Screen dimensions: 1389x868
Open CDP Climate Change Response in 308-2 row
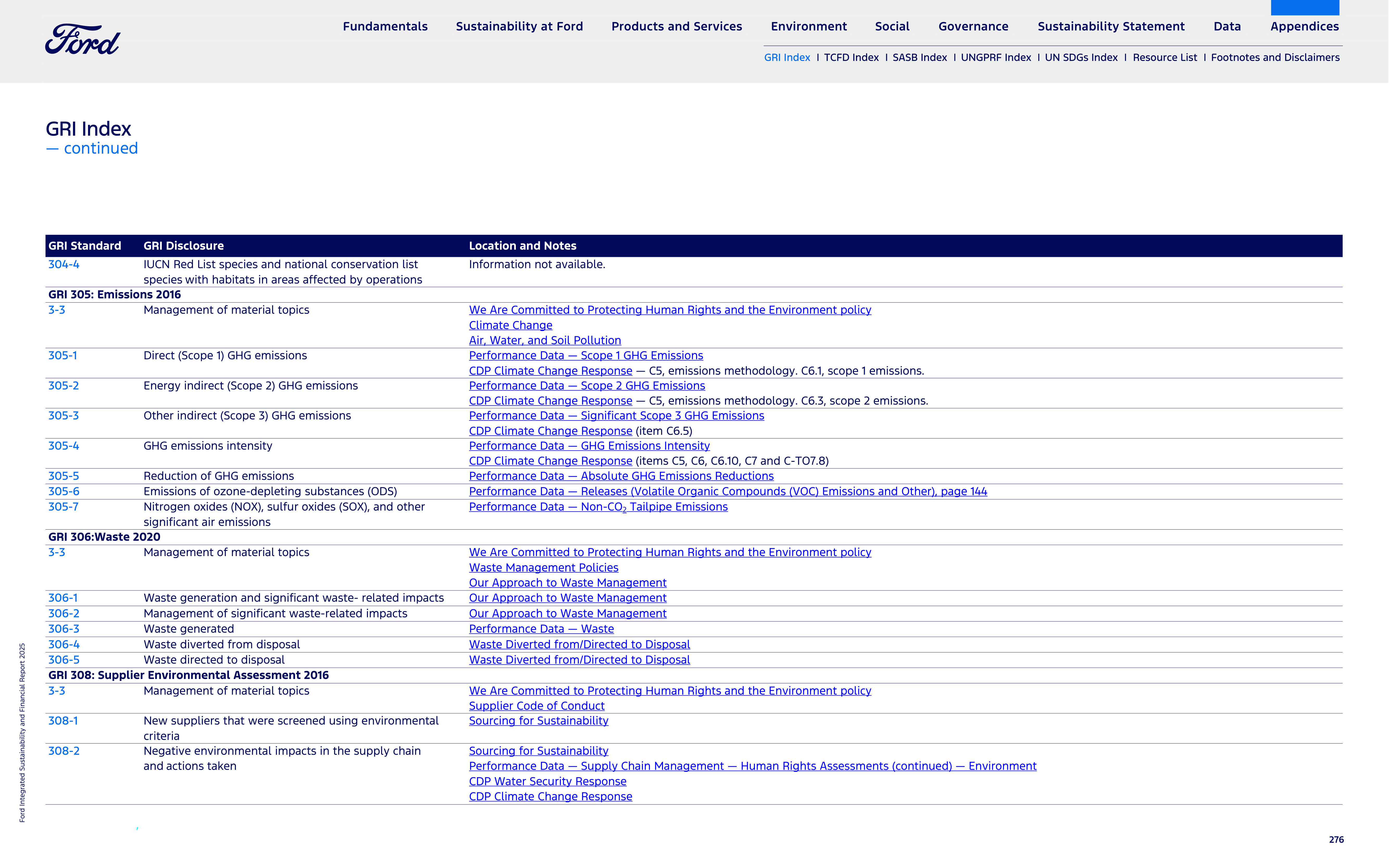[551, 797]
